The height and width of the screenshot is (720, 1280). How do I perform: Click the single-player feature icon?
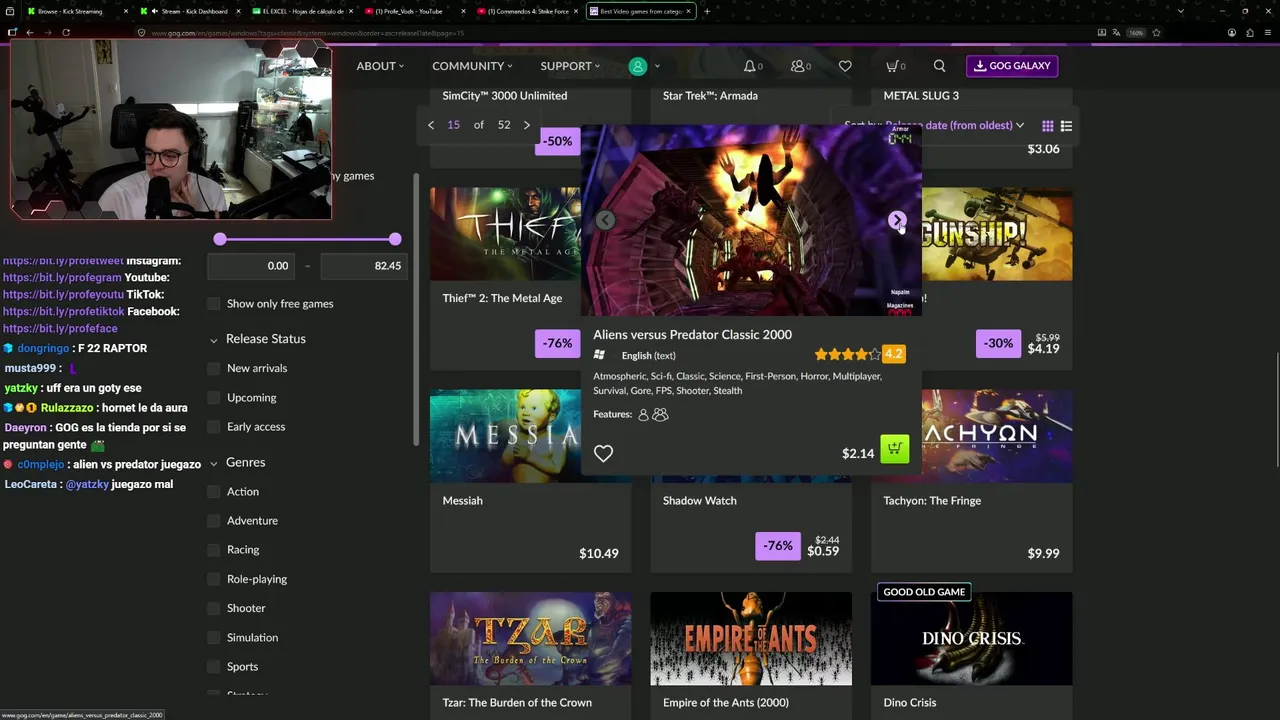(x=643, y=414)
